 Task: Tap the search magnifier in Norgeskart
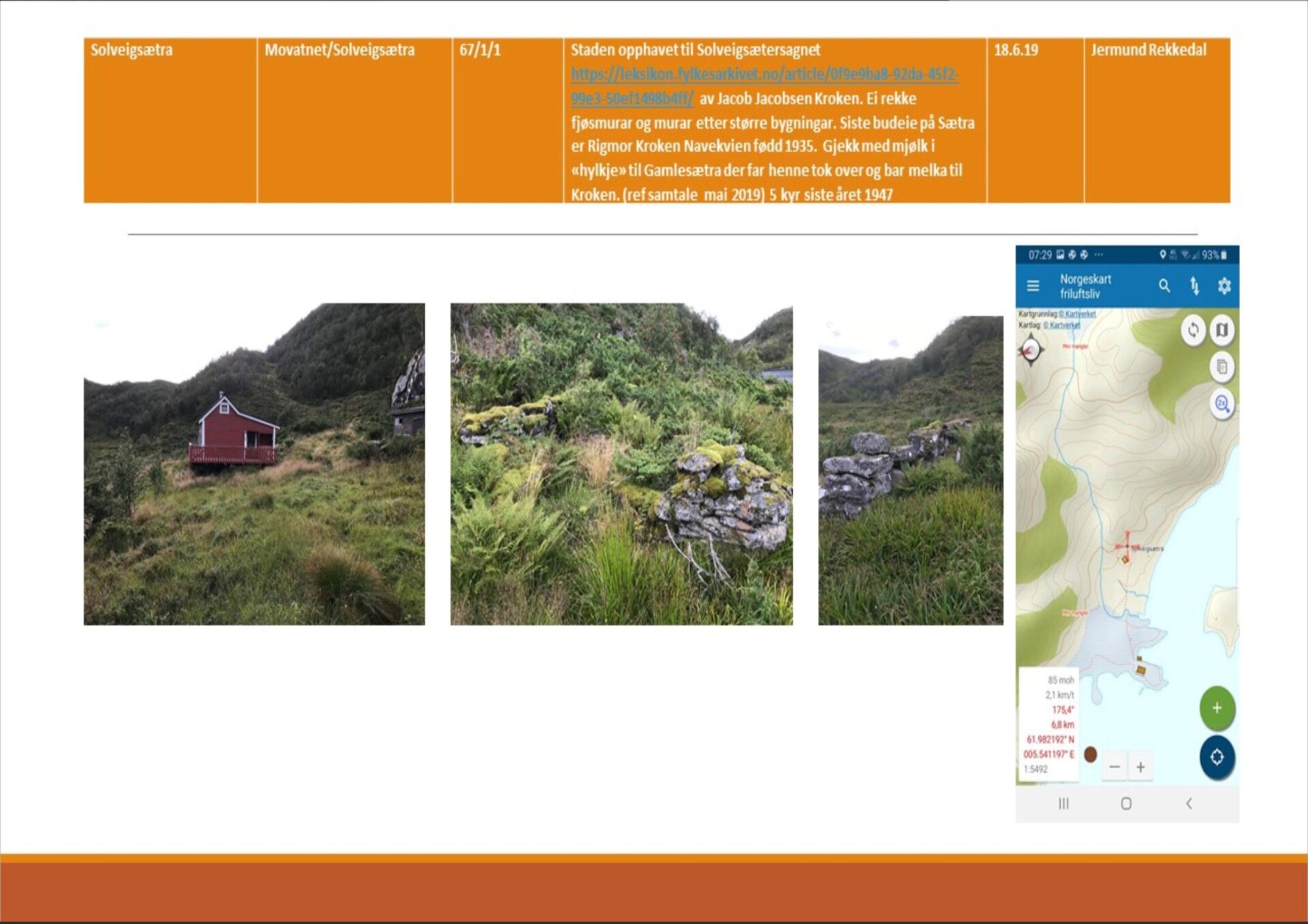point(1164,286)
